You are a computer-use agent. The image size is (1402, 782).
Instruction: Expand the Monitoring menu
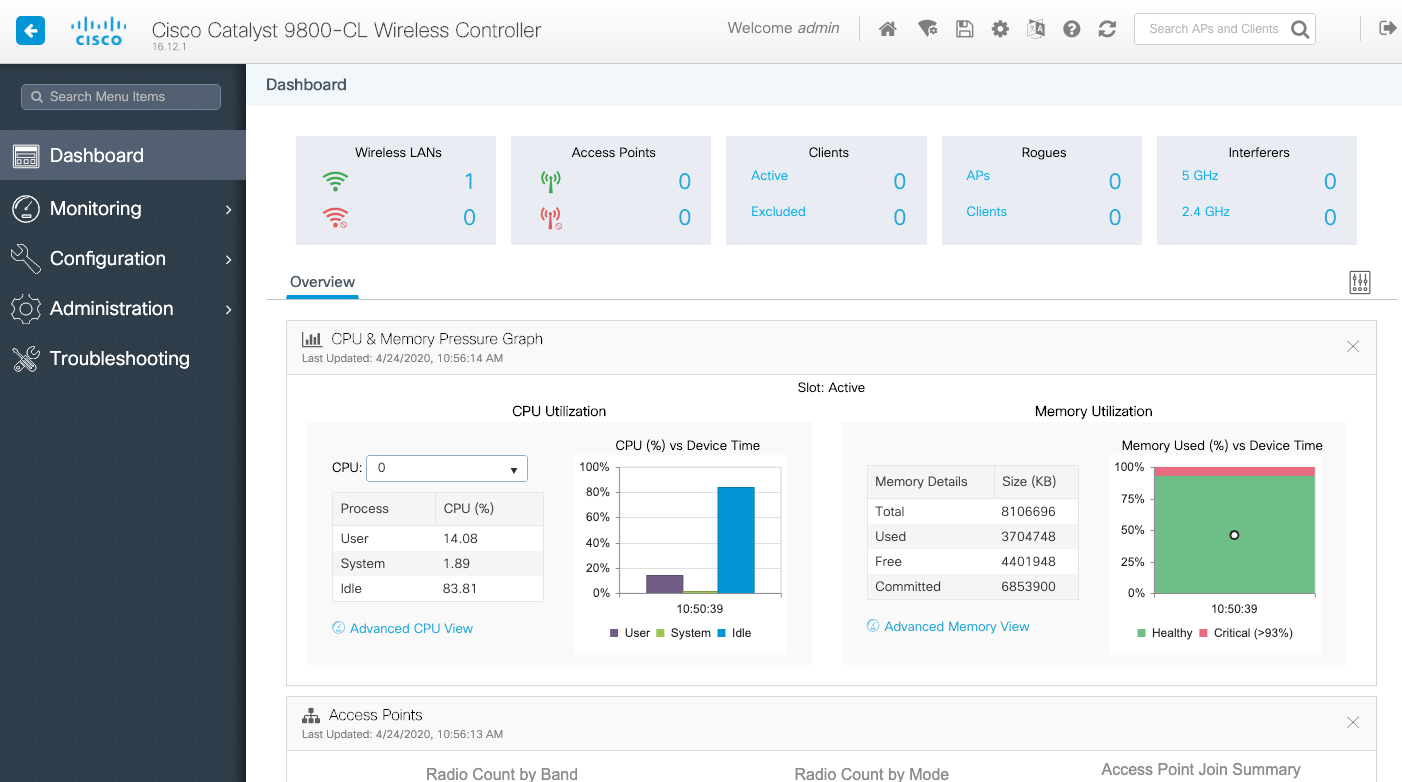point(122,209)
